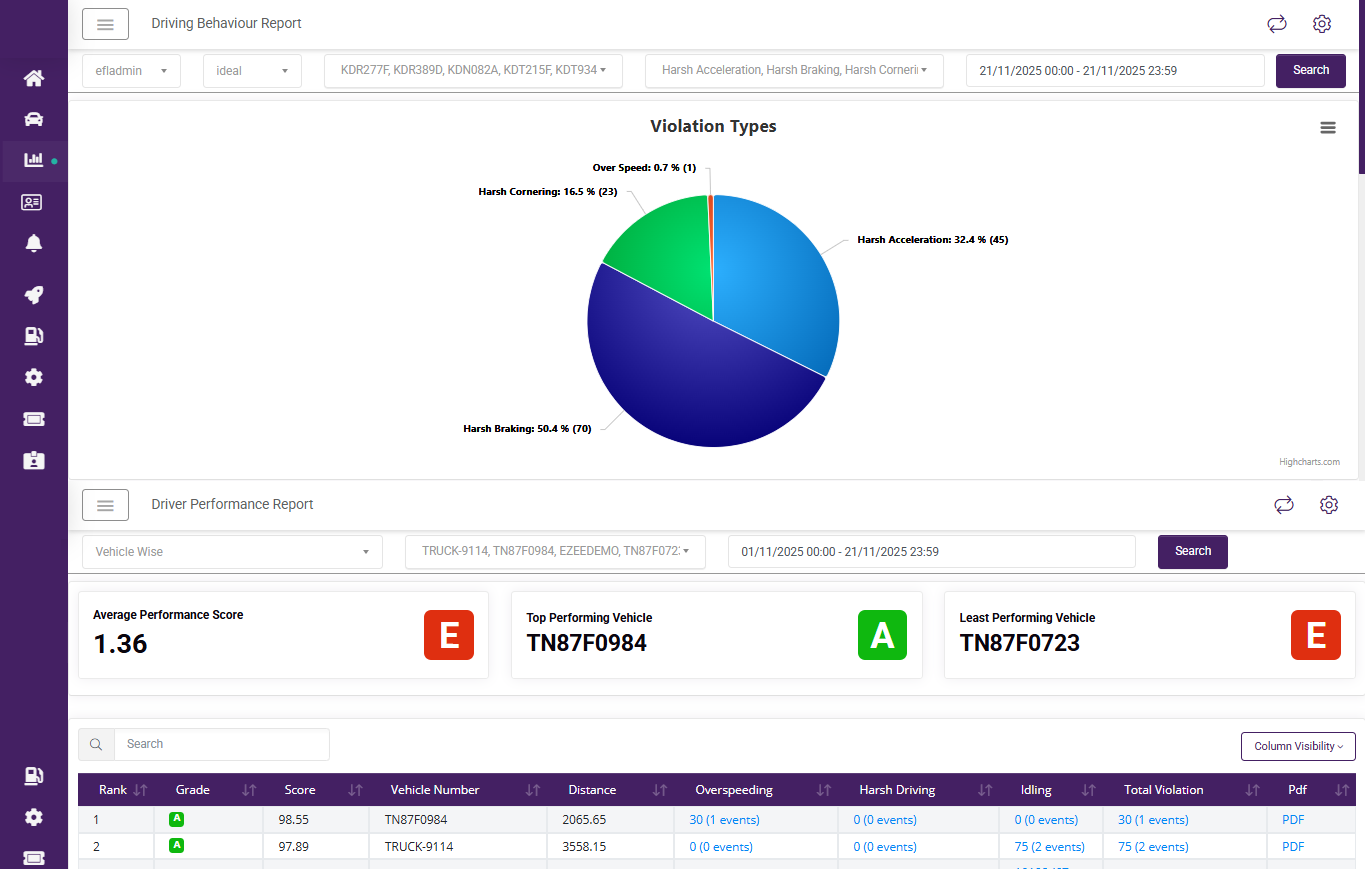The image size is (1365, 869).
Task: Open the car (vehicles) sidebar icon
Action: point(34,119)
